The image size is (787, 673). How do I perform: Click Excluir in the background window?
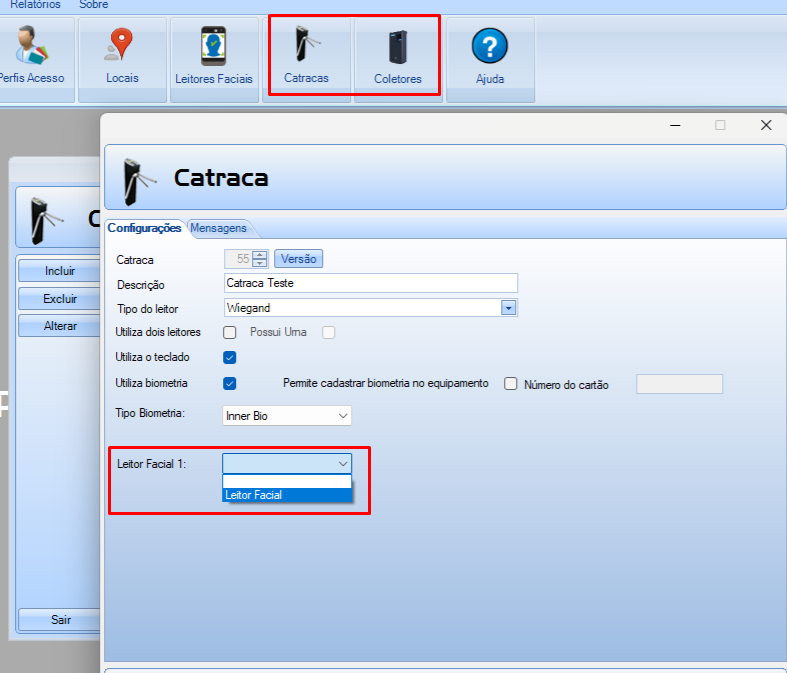pos(60,299)
